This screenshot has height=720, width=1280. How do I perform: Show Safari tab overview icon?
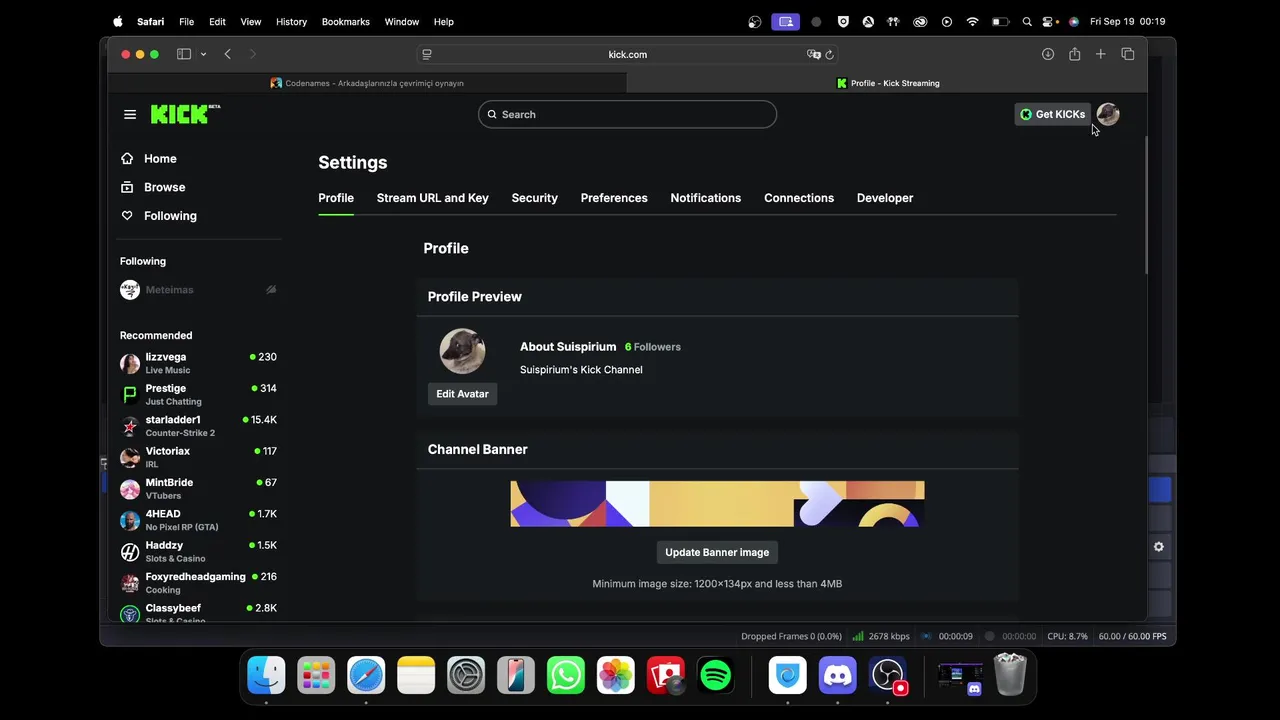pyautogui.click(x=1127, y=54)
